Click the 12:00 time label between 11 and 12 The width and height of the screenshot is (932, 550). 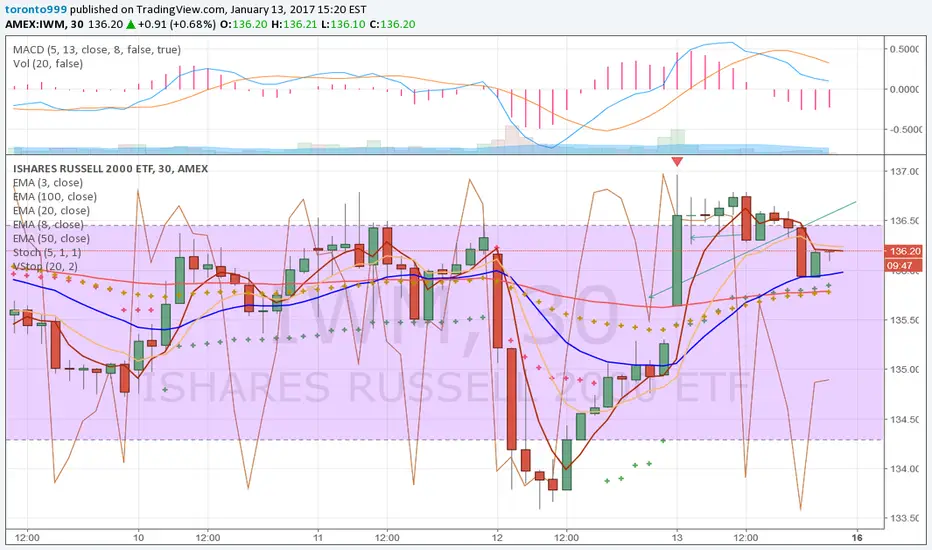[387, 538]
